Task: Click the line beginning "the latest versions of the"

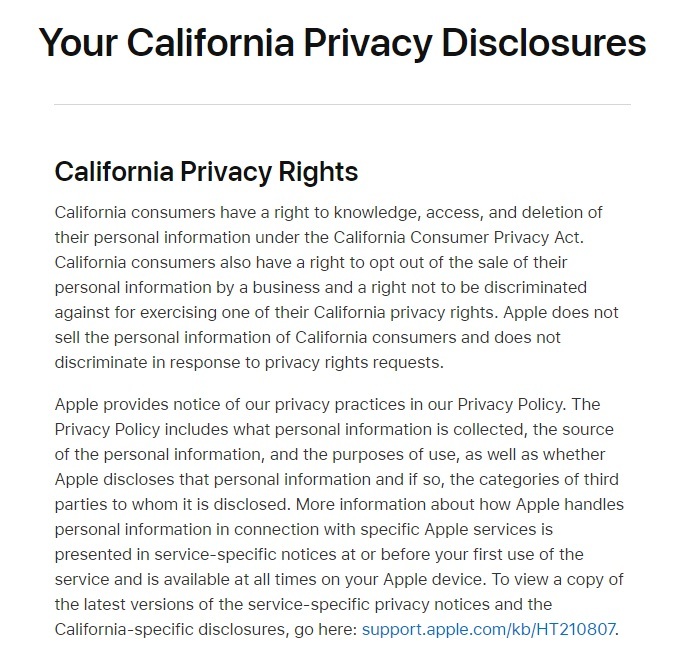Action: point(303,605)
